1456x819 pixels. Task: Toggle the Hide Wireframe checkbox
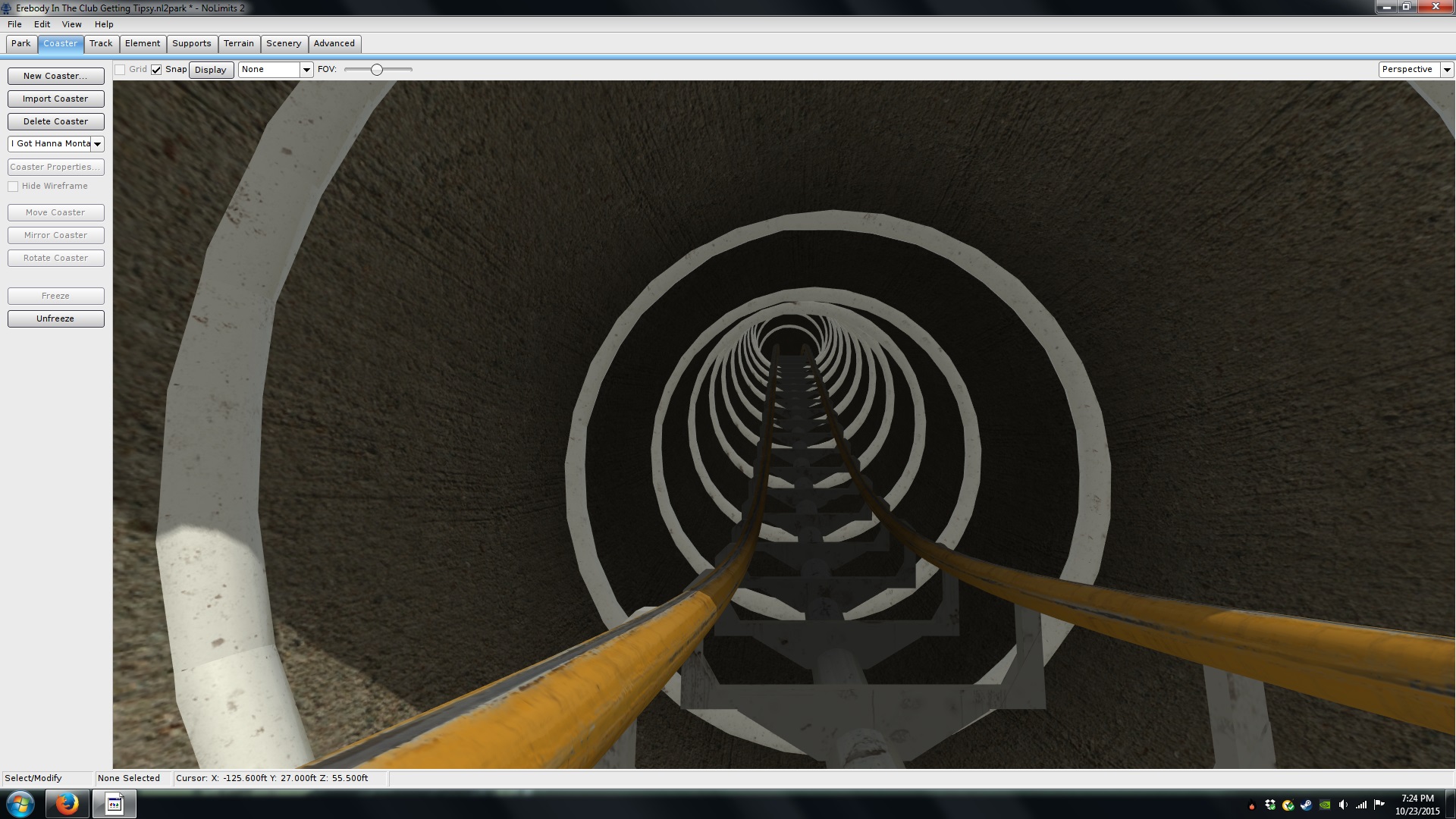tap(13, 187)
